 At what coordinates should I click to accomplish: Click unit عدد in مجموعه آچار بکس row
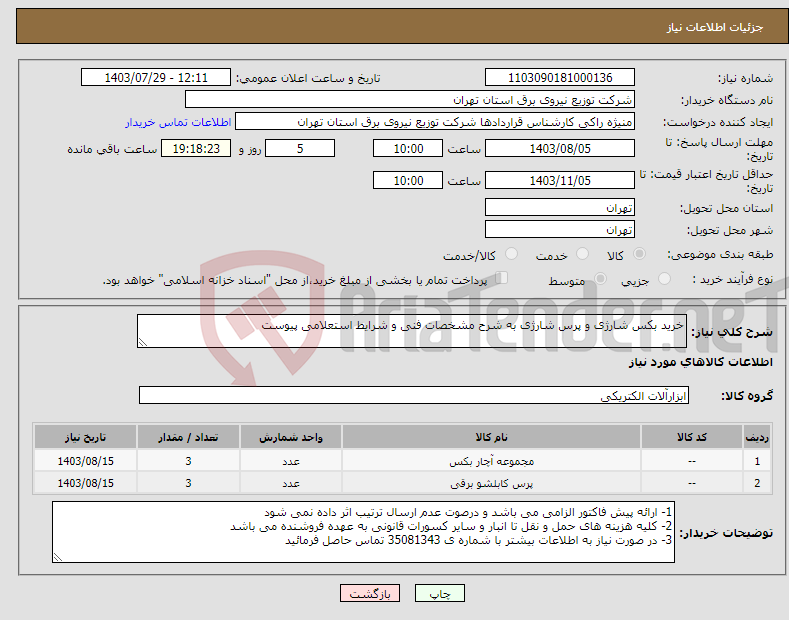point(291,461)
